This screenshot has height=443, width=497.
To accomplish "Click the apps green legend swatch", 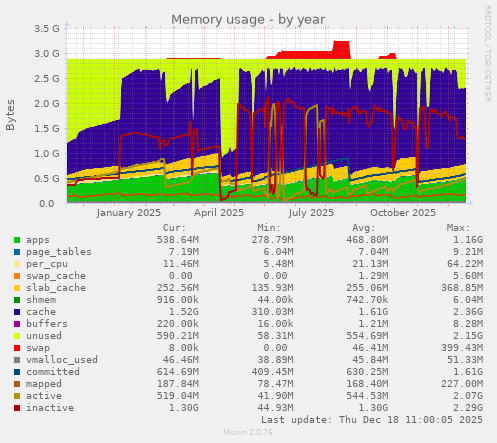I will [x=17, y=240].
